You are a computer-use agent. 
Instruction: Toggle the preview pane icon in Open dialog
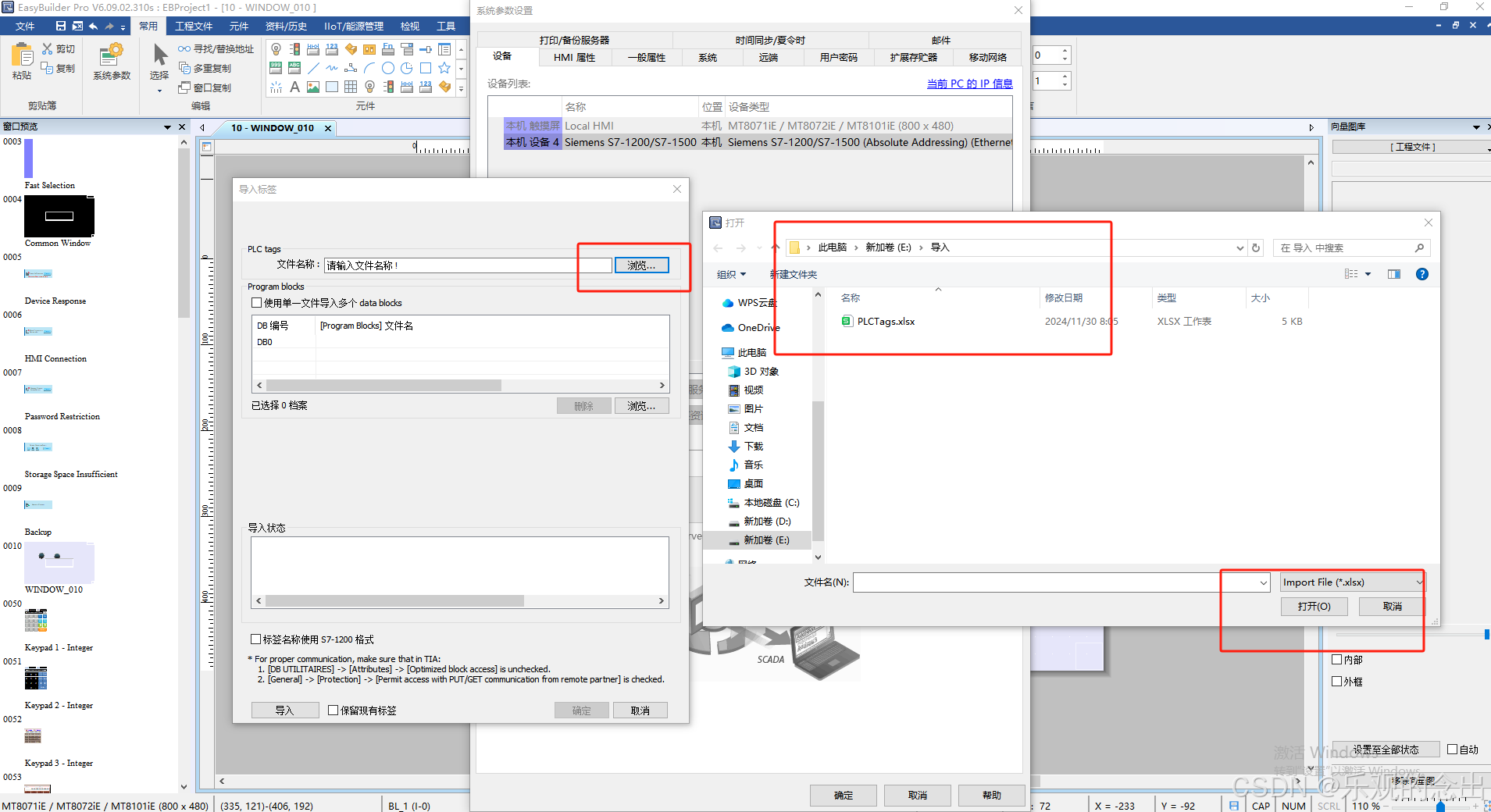(x=1394, y=274)
